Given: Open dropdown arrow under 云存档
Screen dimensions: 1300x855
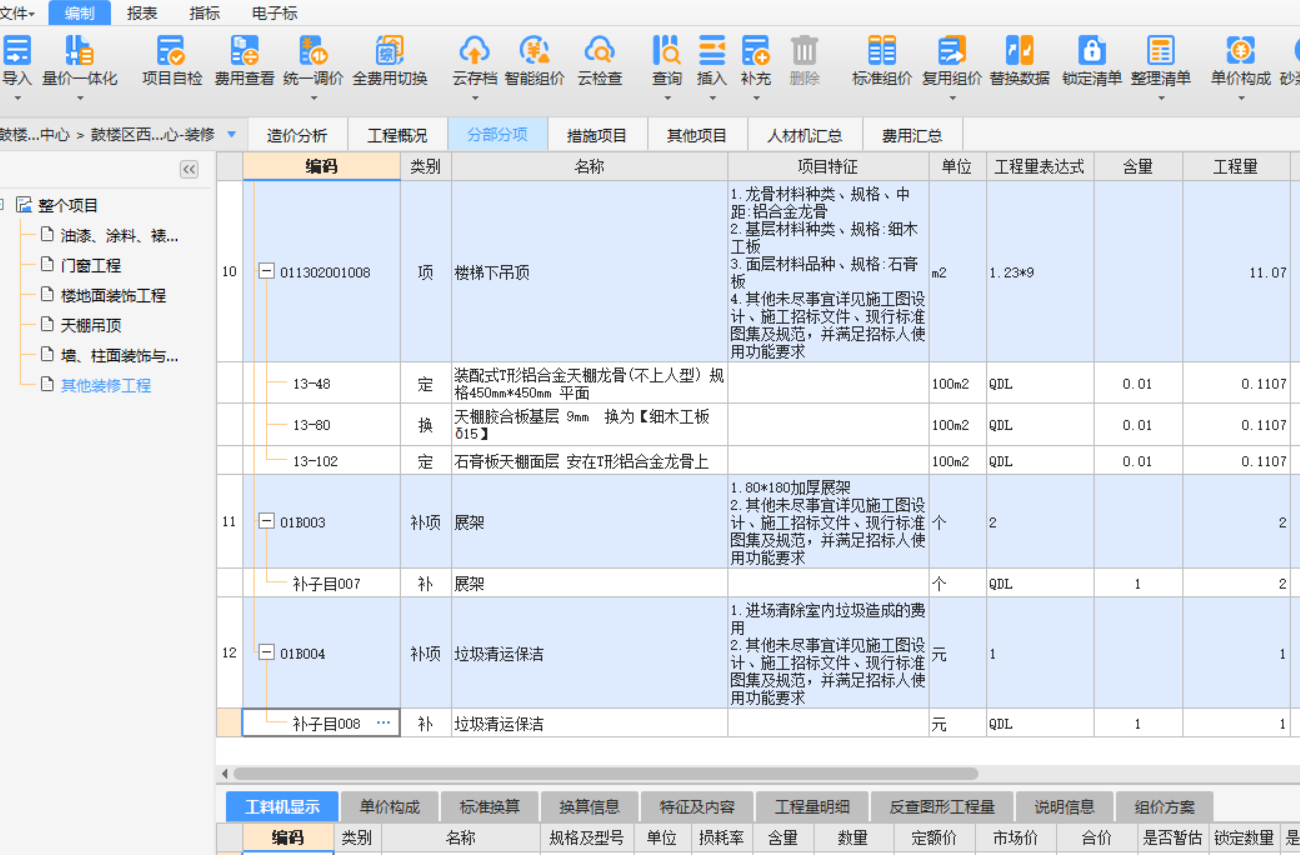Looking at the screenshot, I should [x=474, y=98].
